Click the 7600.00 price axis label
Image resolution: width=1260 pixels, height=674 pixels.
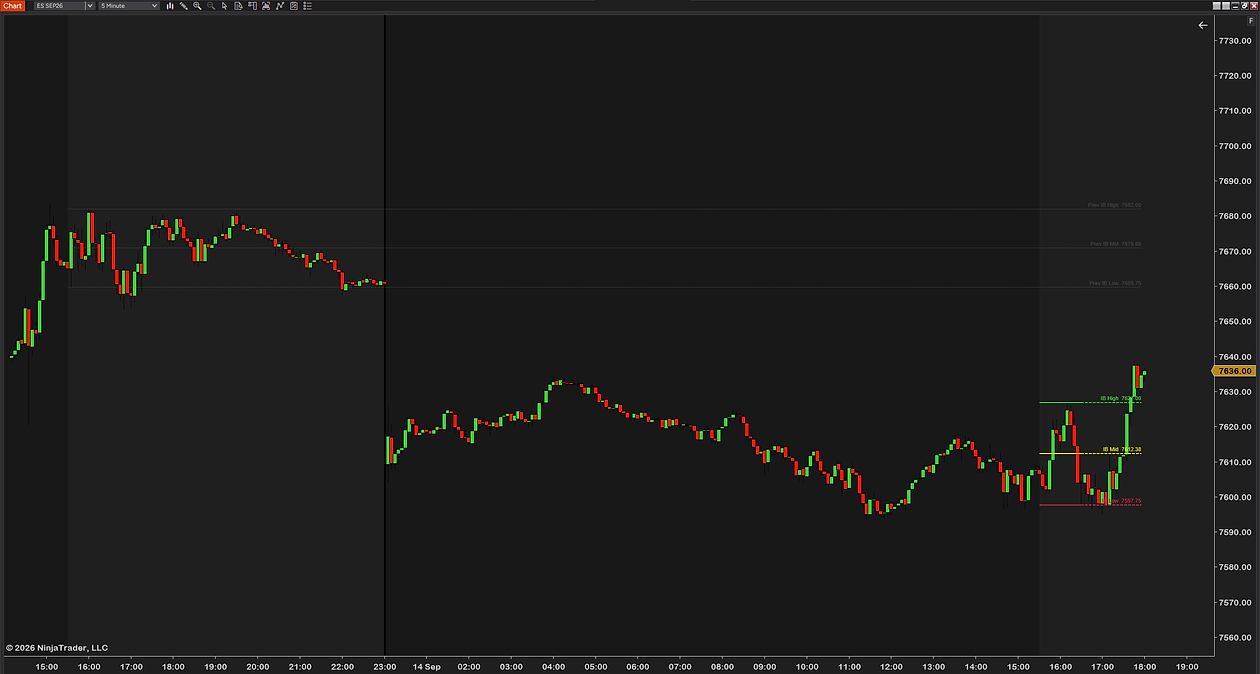(x=1236, y=497)
